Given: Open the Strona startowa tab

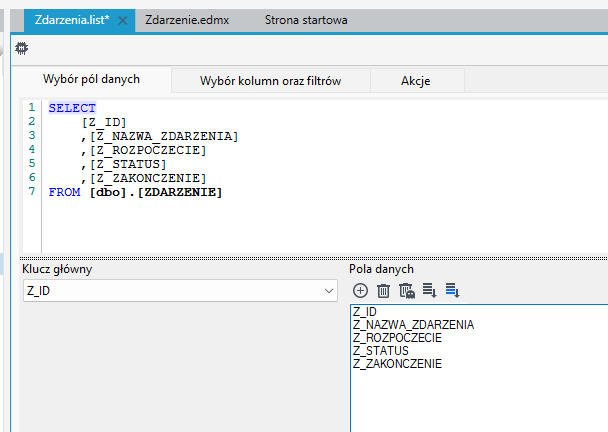Looking at the screenshot, I should pyautogui.click(x=306, y=20).
